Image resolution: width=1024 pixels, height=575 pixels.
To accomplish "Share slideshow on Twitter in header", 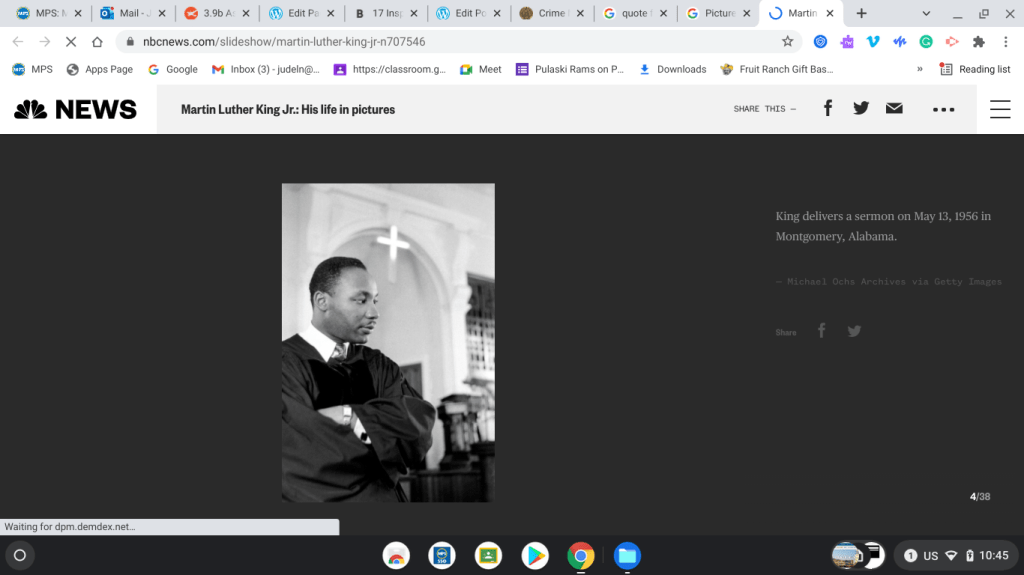I will click(861, 109).
